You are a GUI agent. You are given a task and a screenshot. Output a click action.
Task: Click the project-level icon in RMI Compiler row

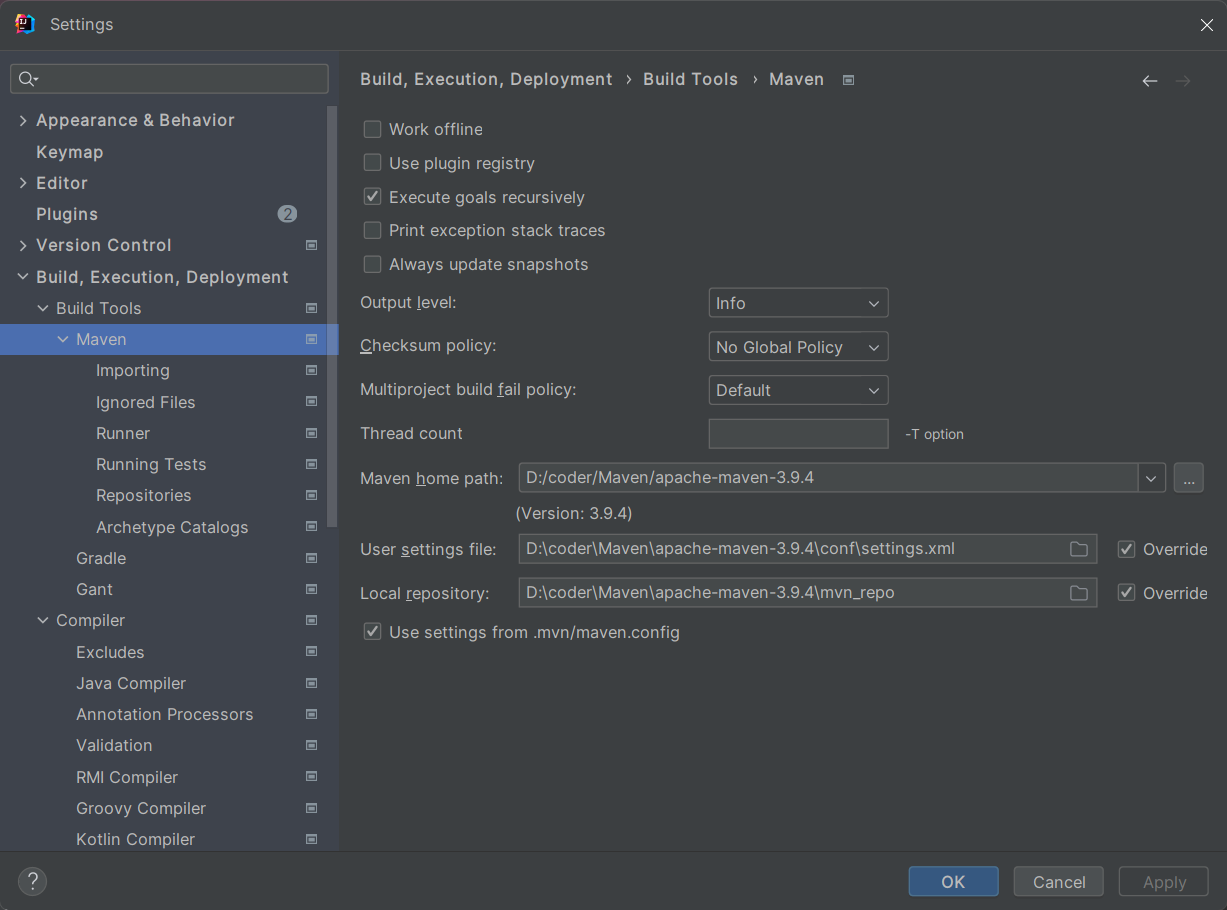tap(311, 777)
